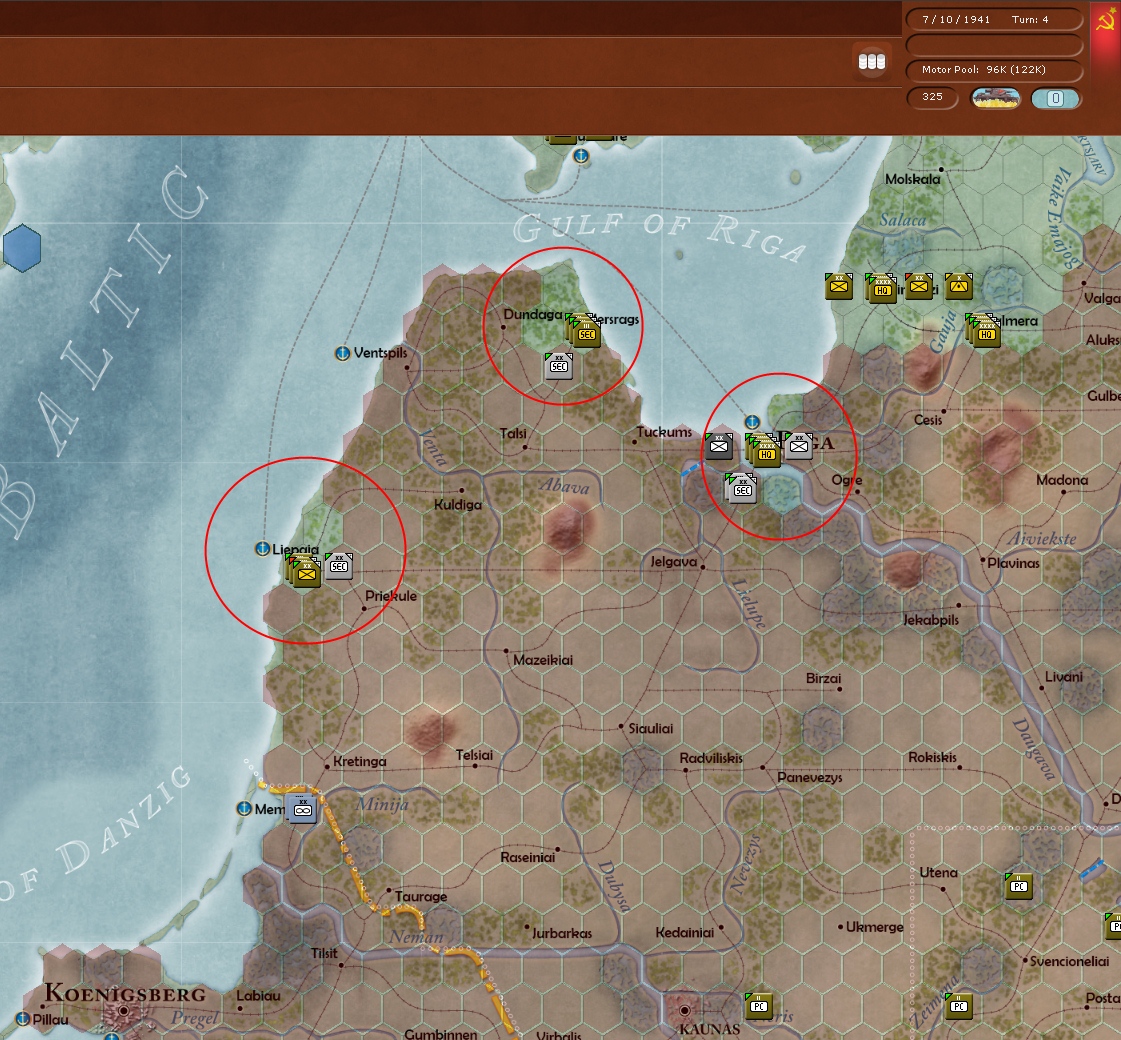Click the Cesis town label
The image size is (1121, 1040).
pyautogui.click(x=928, y=420)
